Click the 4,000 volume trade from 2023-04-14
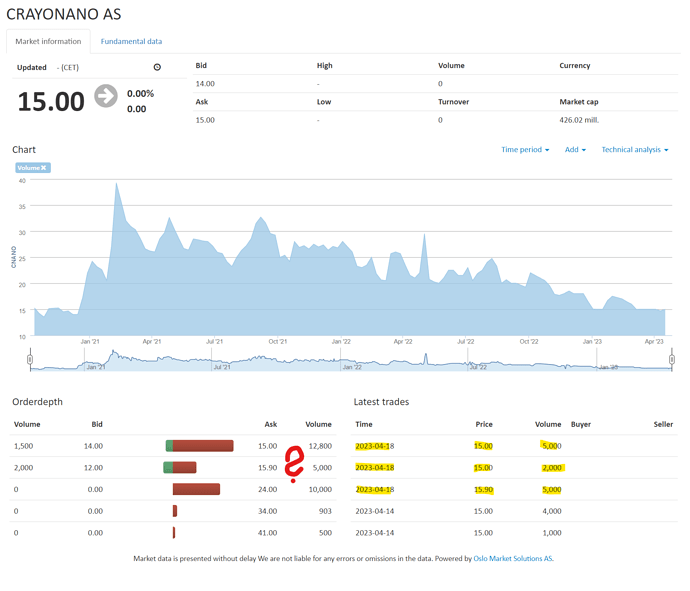 (x=552, y=511)
